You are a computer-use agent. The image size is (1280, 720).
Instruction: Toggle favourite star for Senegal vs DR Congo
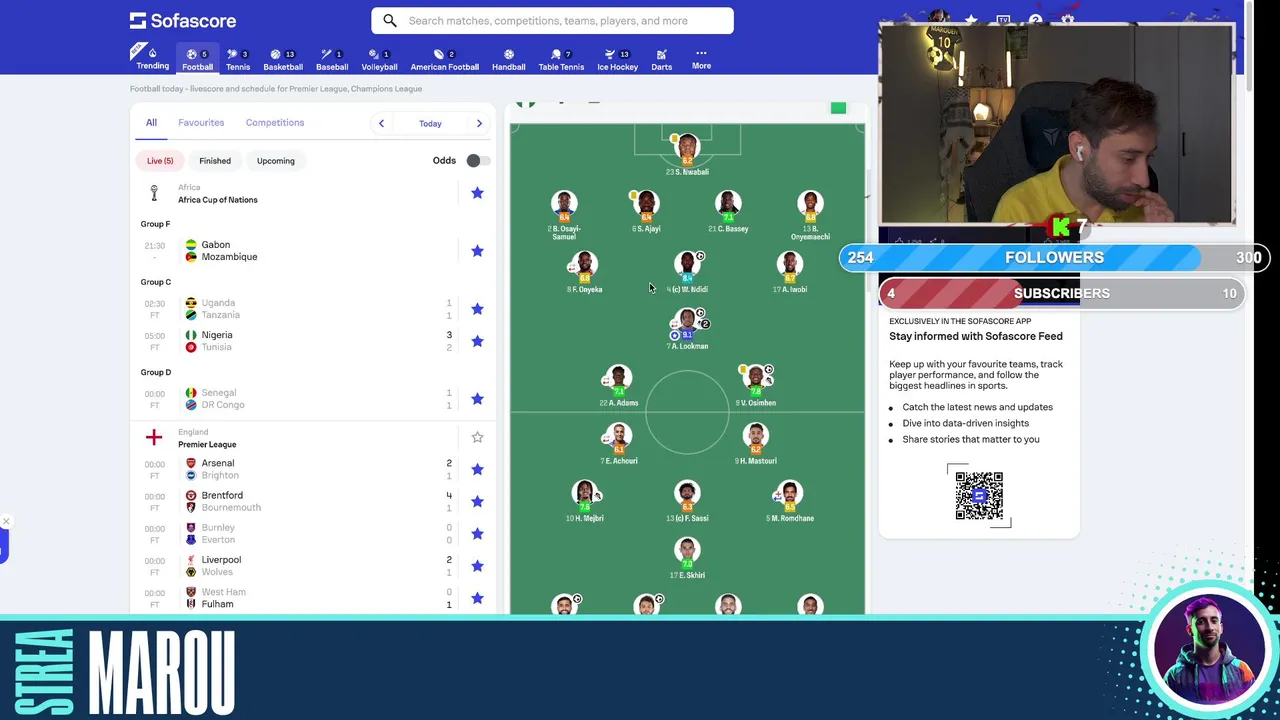tap(477, 399)
